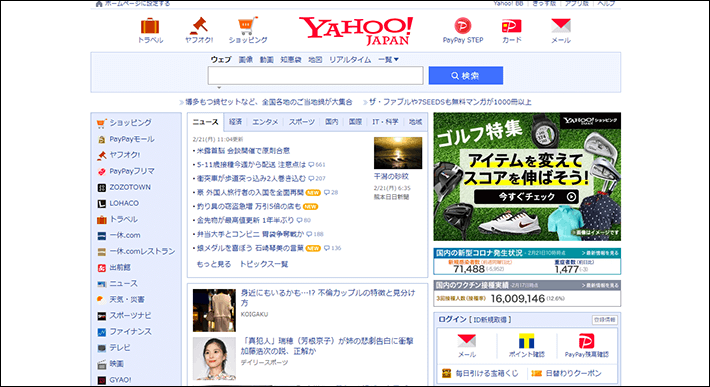Select the ウェブ search tab

(x=221, y=59)
